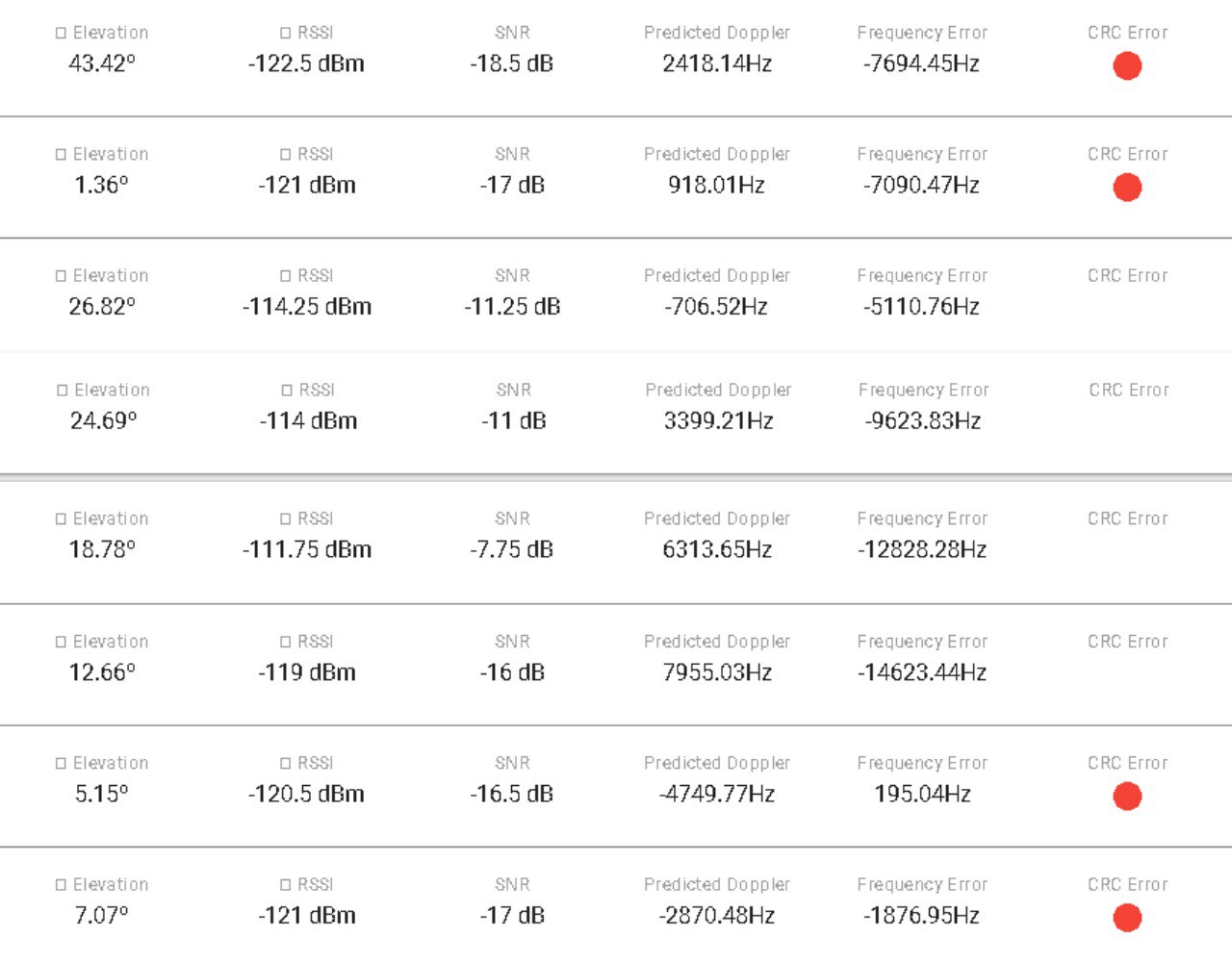This screenshot has width=1232, height=962.
Task: Click the small icon beside Elevation 43.42°
Action: click(x=61, y=33)
